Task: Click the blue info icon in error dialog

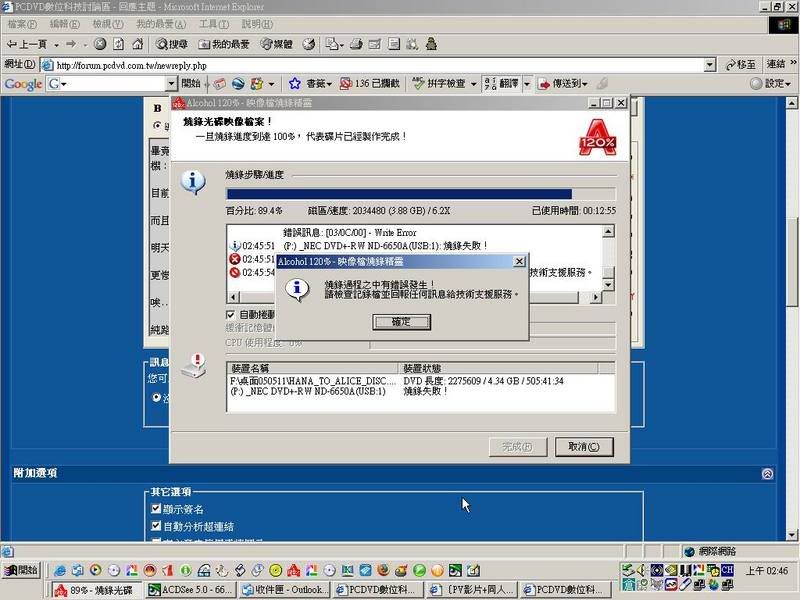Action: click(x=297, y=289)
